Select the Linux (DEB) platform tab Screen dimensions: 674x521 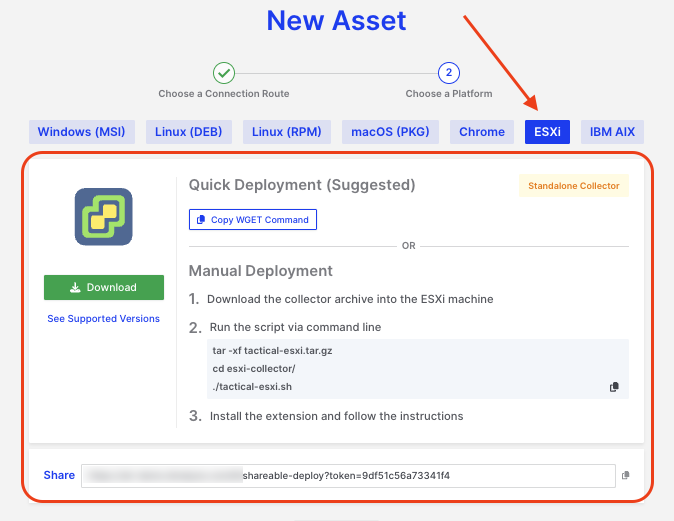(x=190, y=132)
